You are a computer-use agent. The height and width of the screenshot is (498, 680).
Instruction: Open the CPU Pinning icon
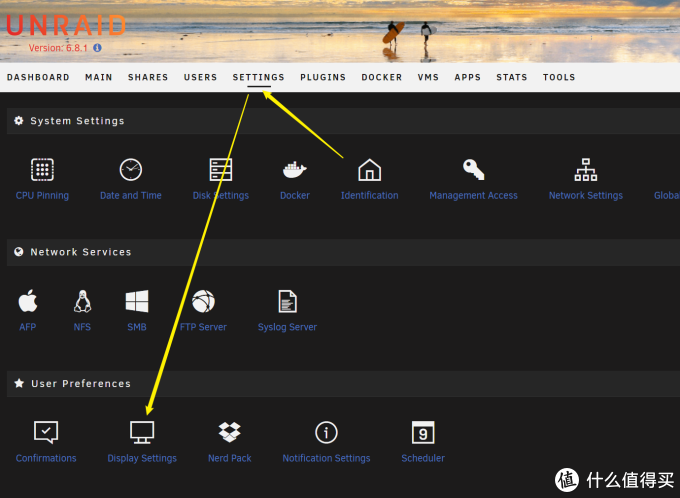(42, 169)
